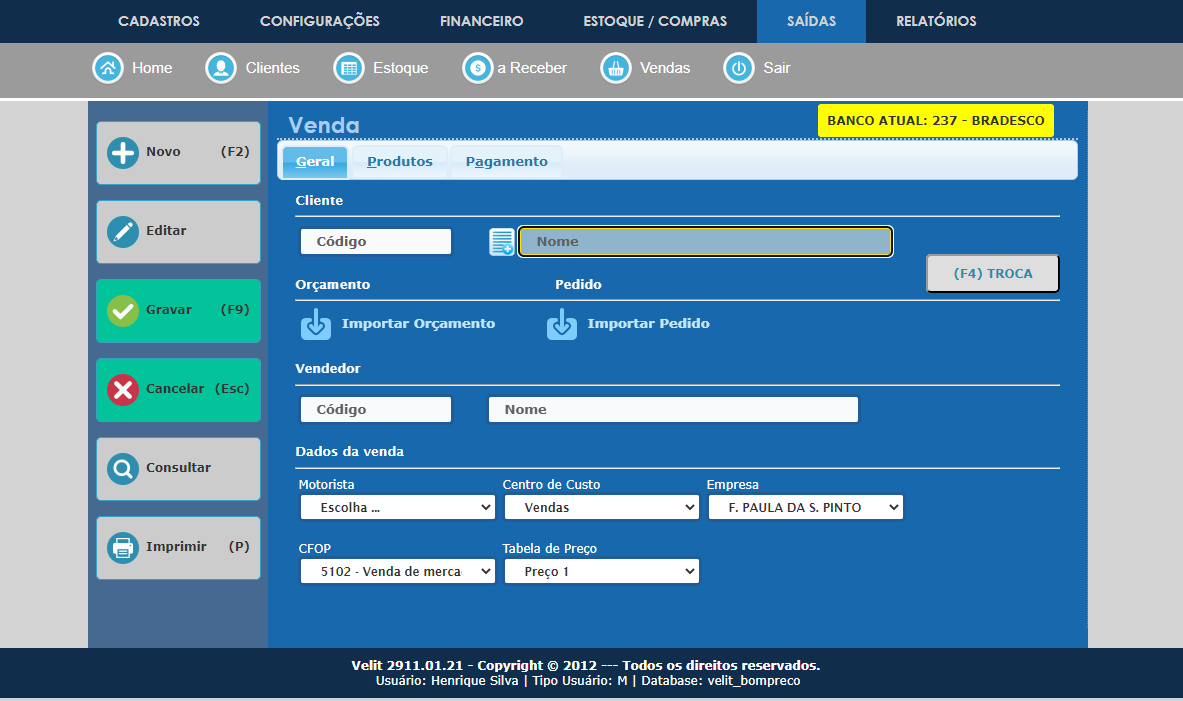The width and height of the screenshot is (1183, 701).
Task: Click the Estoque table icon
Action: point(348,68)
